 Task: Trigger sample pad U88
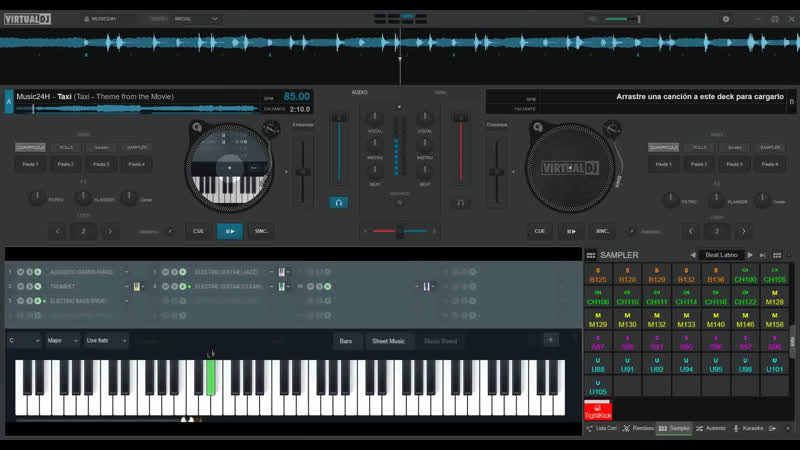[x=598, y=365]
